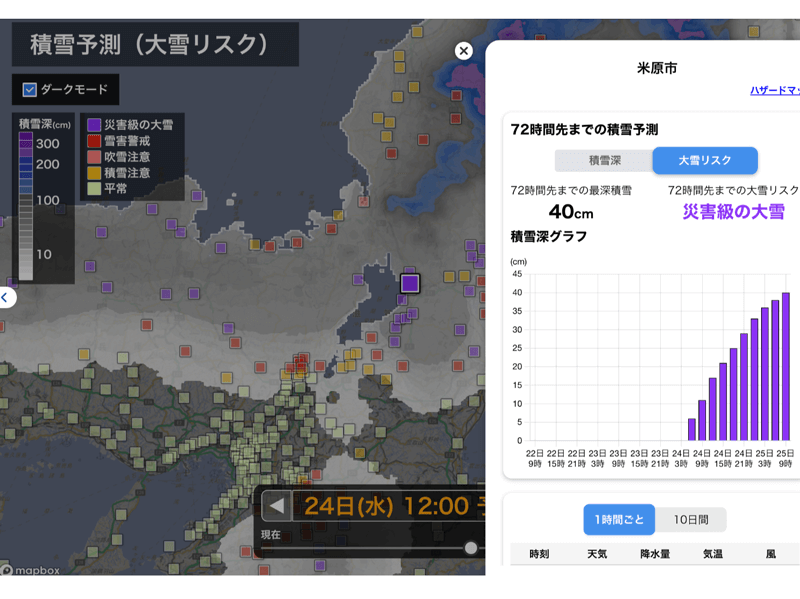Viewport: 800px width, 599px height.
Task: Click the 積雪注意 orange legend swatch
Action: pyautogui.click(x=93, y=173)
